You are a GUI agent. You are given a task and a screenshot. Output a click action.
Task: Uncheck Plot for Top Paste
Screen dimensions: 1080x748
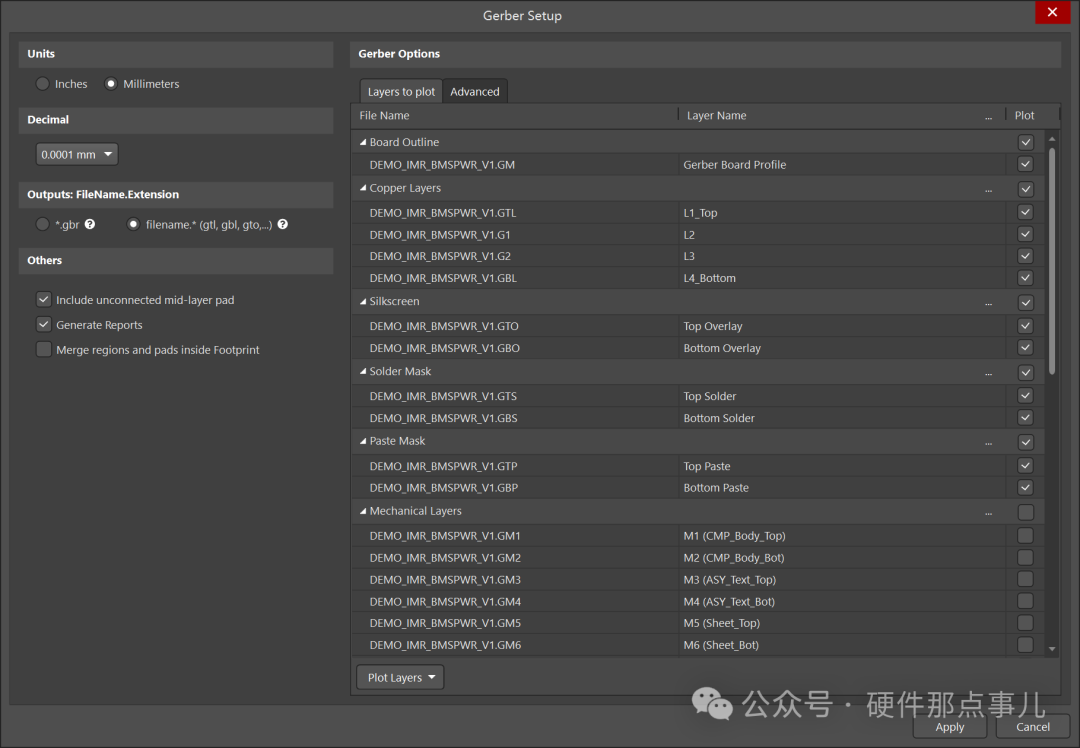1026,466
